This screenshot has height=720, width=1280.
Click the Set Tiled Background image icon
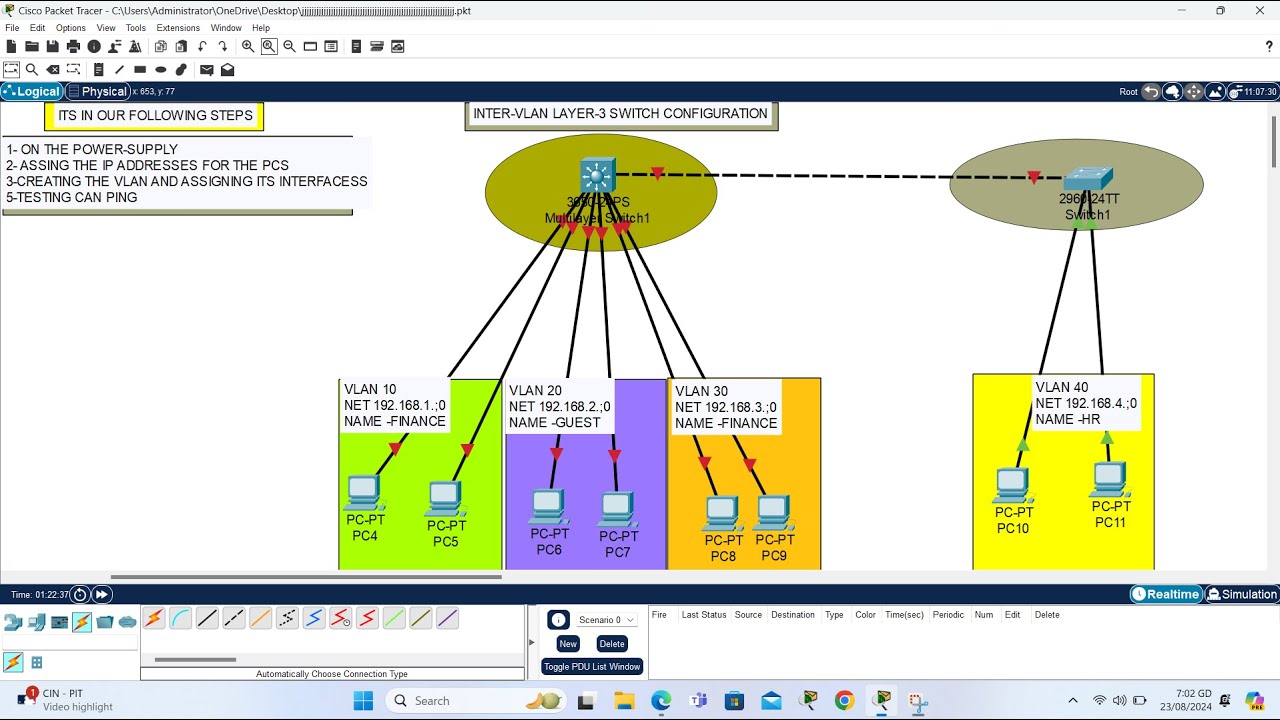click(x=1216, y=91)
